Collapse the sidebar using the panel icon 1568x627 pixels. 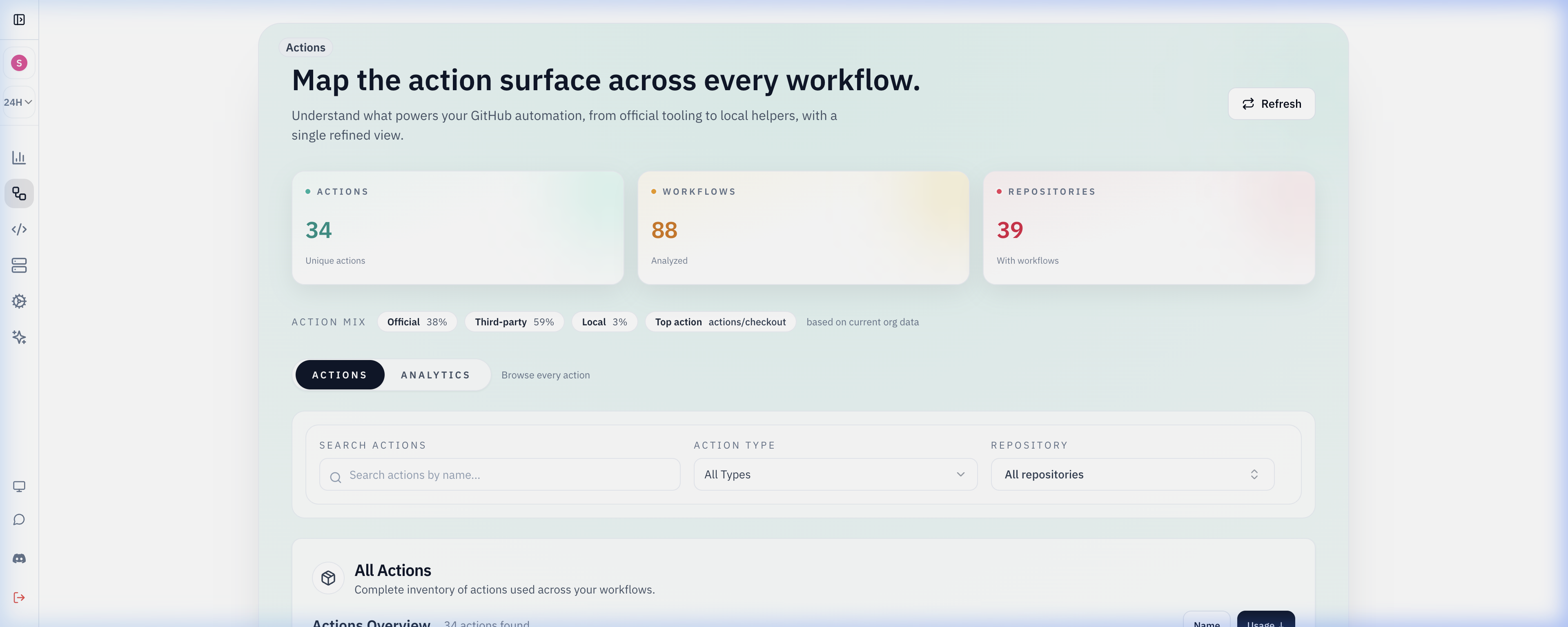pos(20,20)
